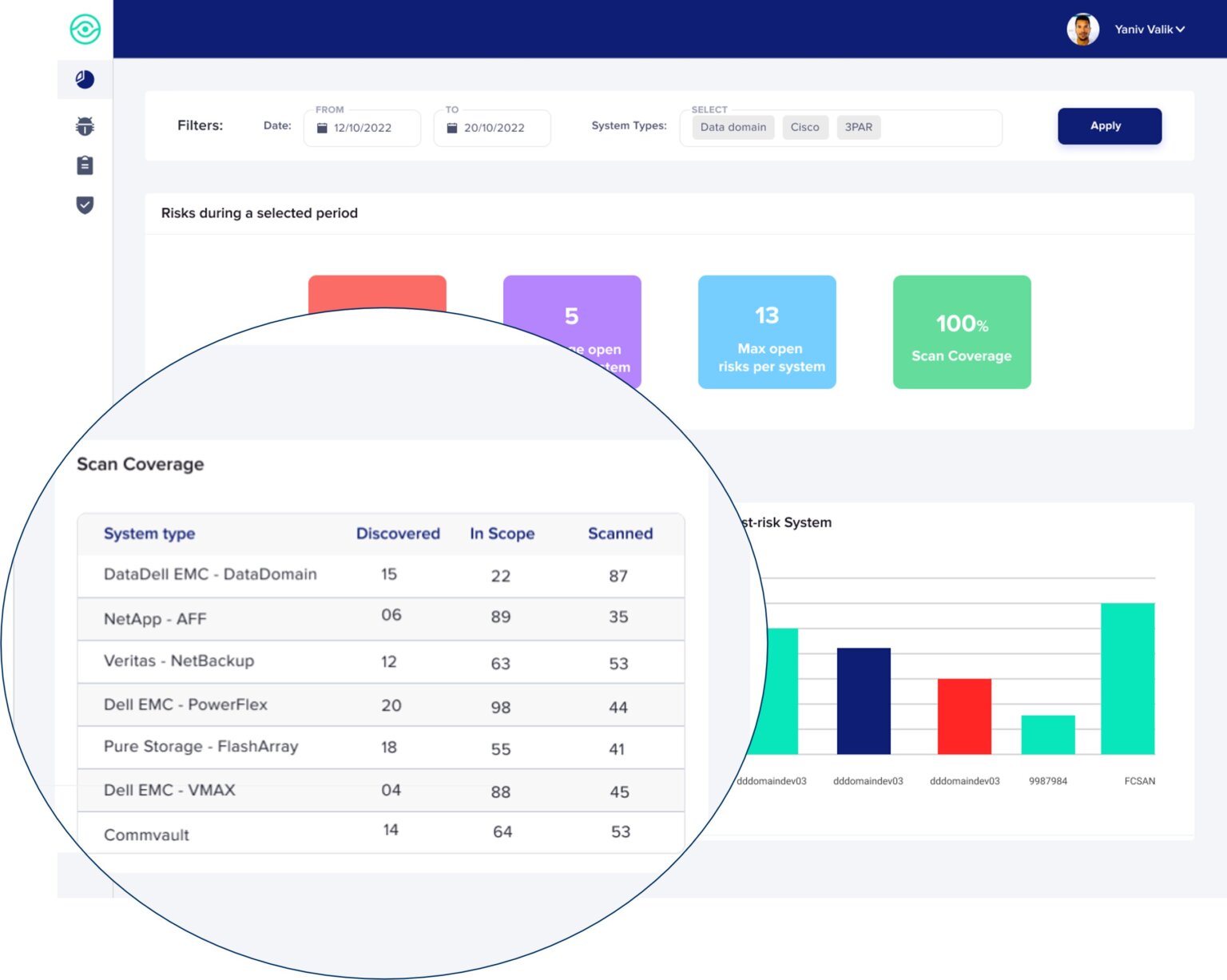Open the dashboard pie chart icon
Viewport: 1227px width, 980px height.
coord(85,79)
